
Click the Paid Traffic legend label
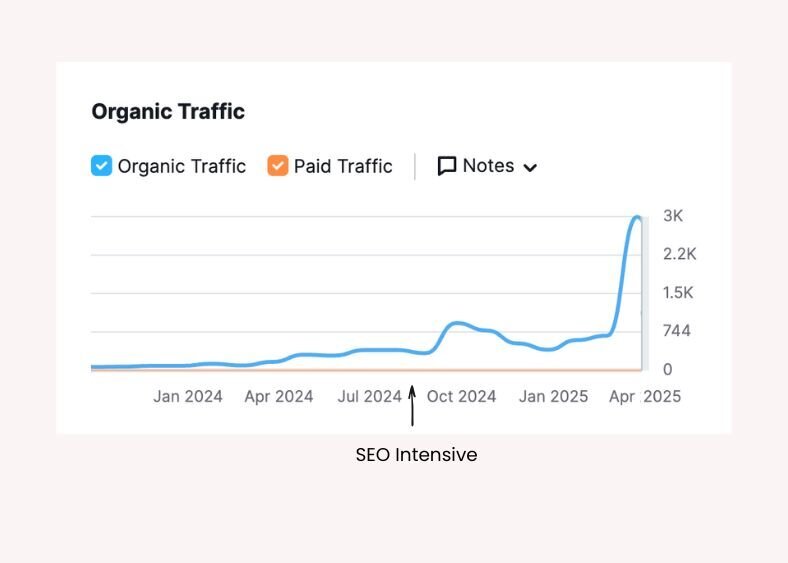(343, 166)
